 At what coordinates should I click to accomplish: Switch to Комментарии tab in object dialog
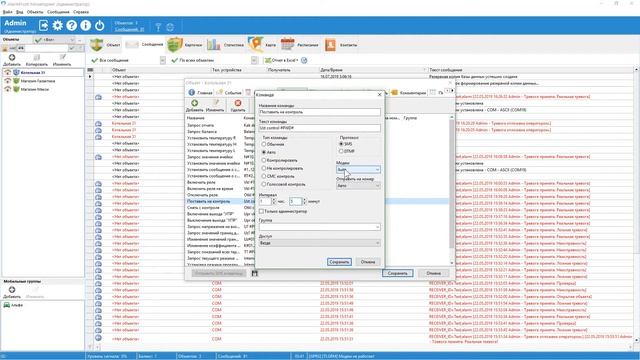click(409, 93)
